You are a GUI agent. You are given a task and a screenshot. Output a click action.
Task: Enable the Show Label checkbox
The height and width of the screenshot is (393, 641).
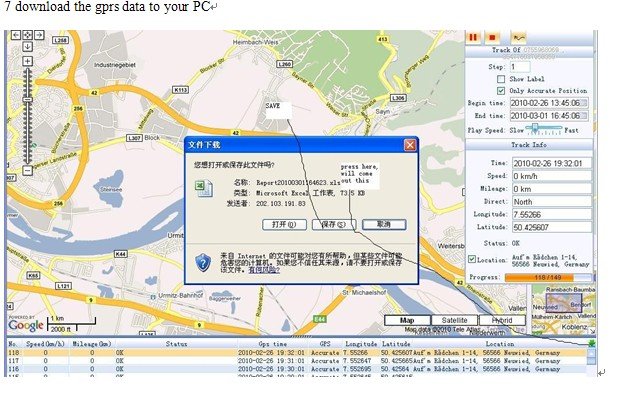[x=501, y=79]
